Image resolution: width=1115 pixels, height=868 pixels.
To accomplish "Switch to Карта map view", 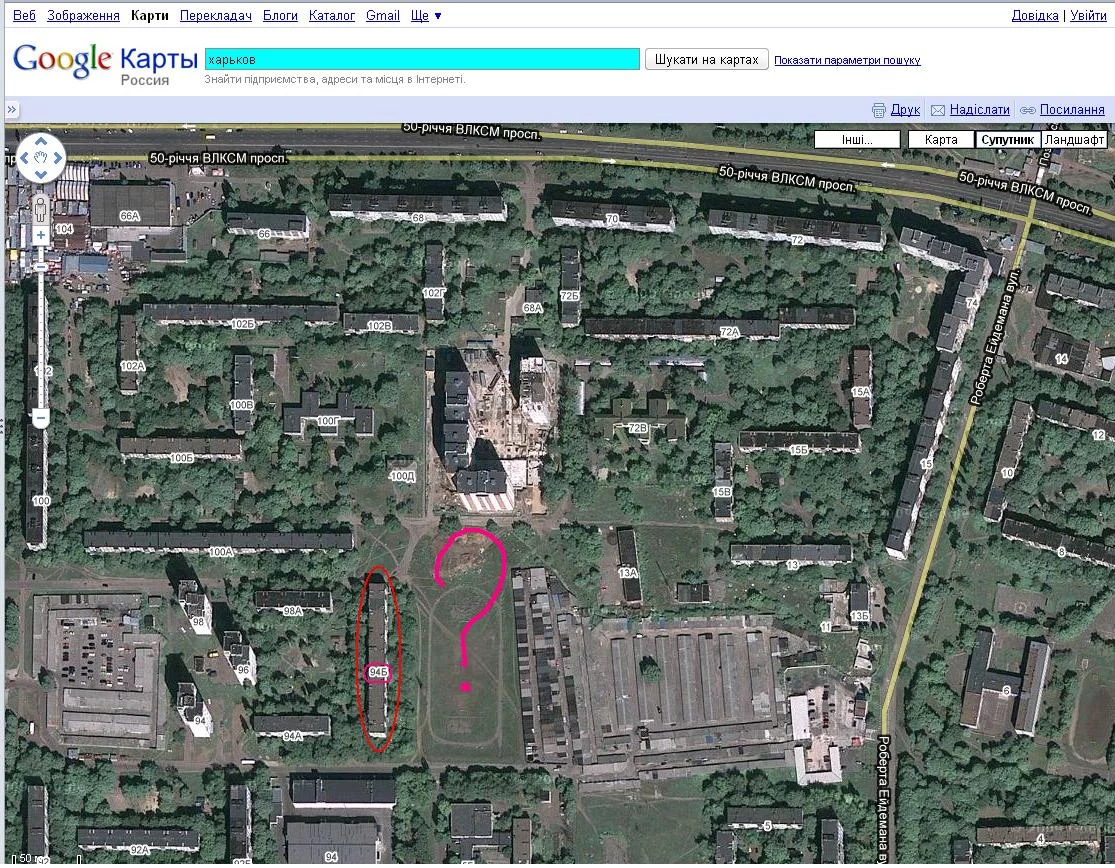I will tap(941, 139).
